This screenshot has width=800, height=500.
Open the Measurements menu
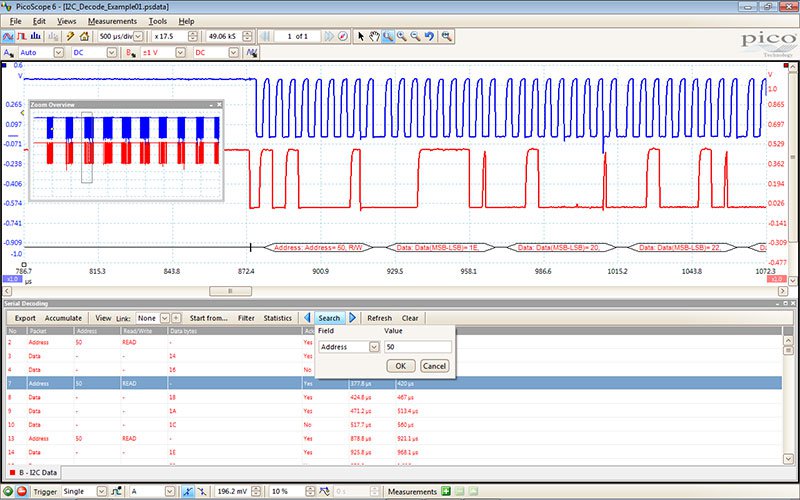point(112,20)
